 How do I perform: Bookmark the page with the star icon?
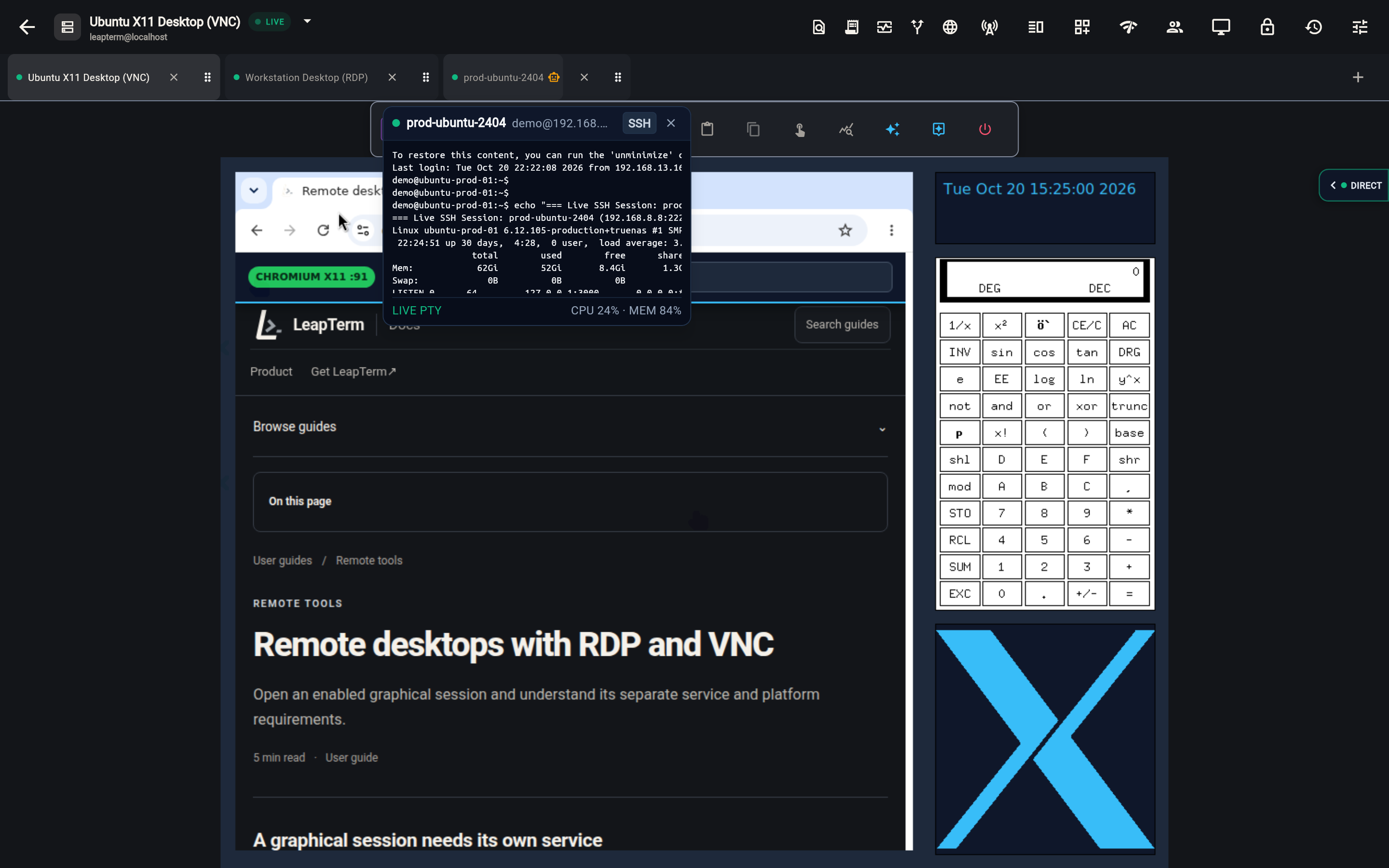(845, 230)
